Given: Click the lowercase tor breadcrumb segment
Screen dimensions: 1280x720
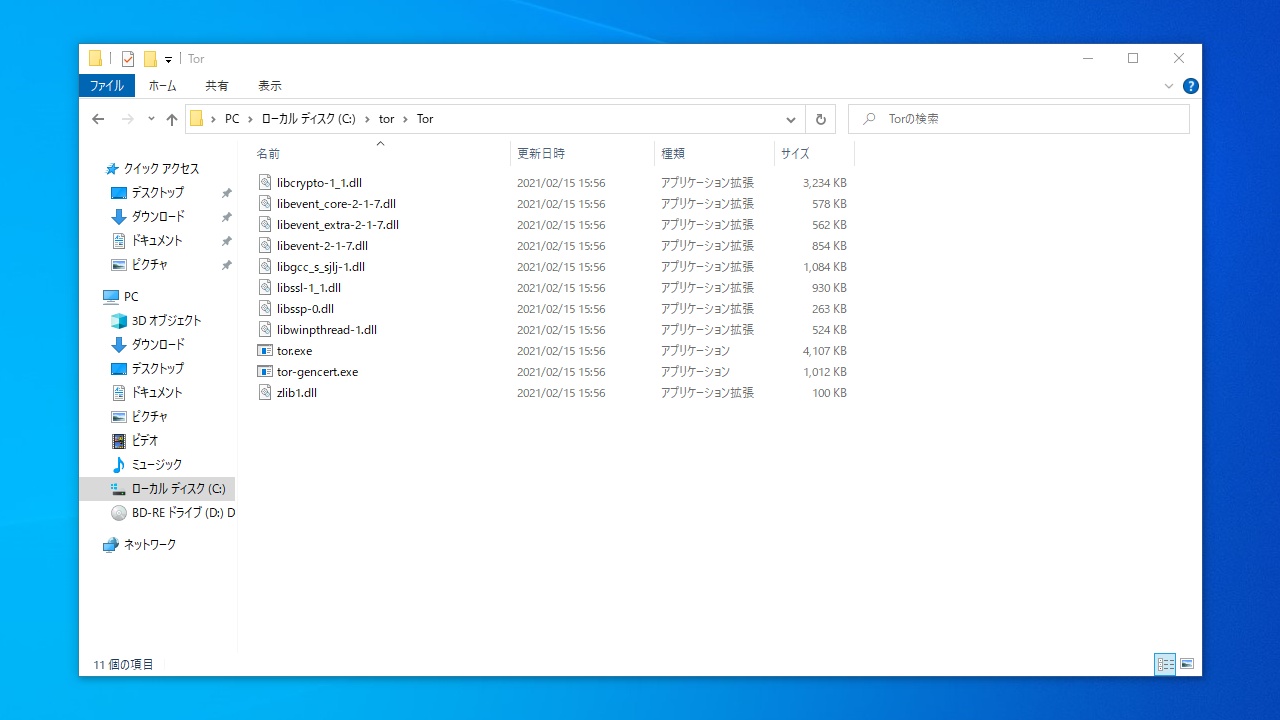Looking at the screenshot, I should click(x=386, y=119).
